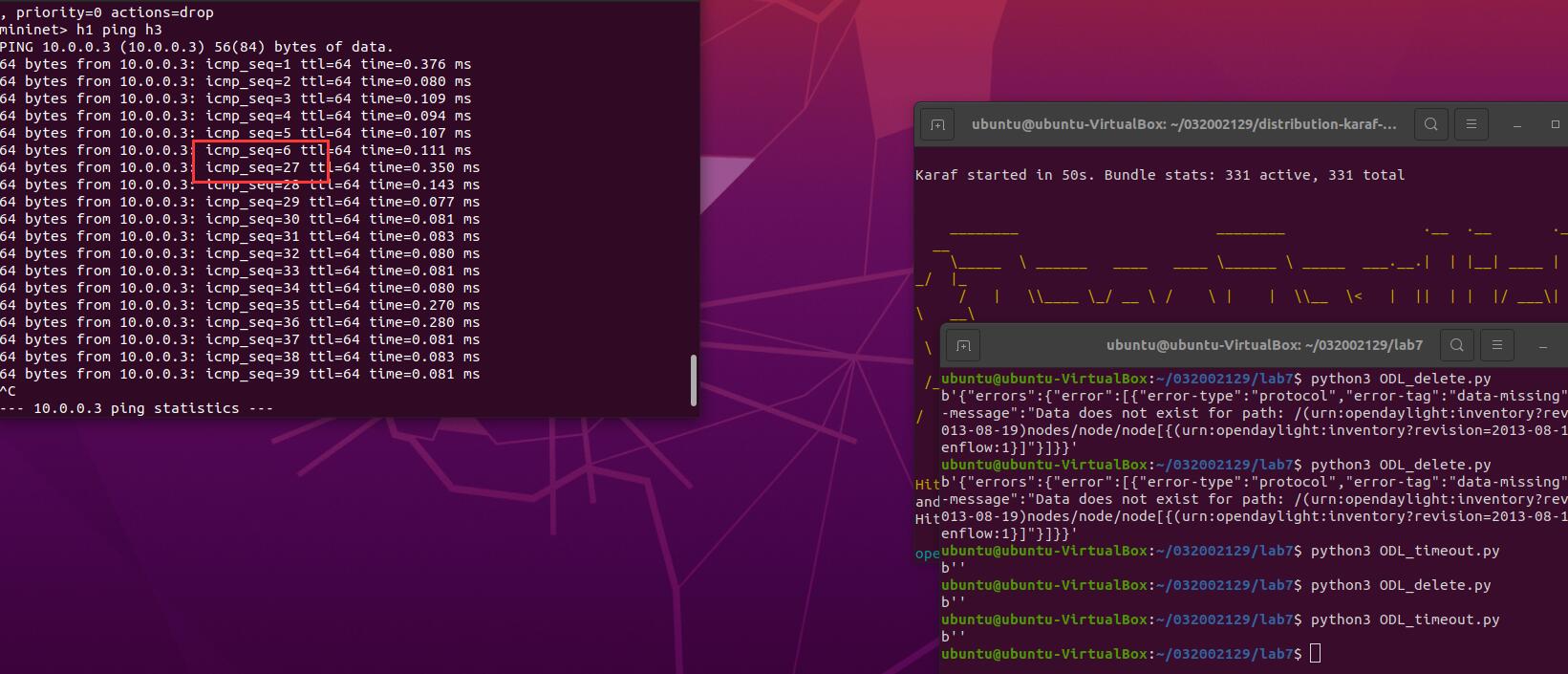Open new tab in the karaf terminal window

tap(937, 124)
